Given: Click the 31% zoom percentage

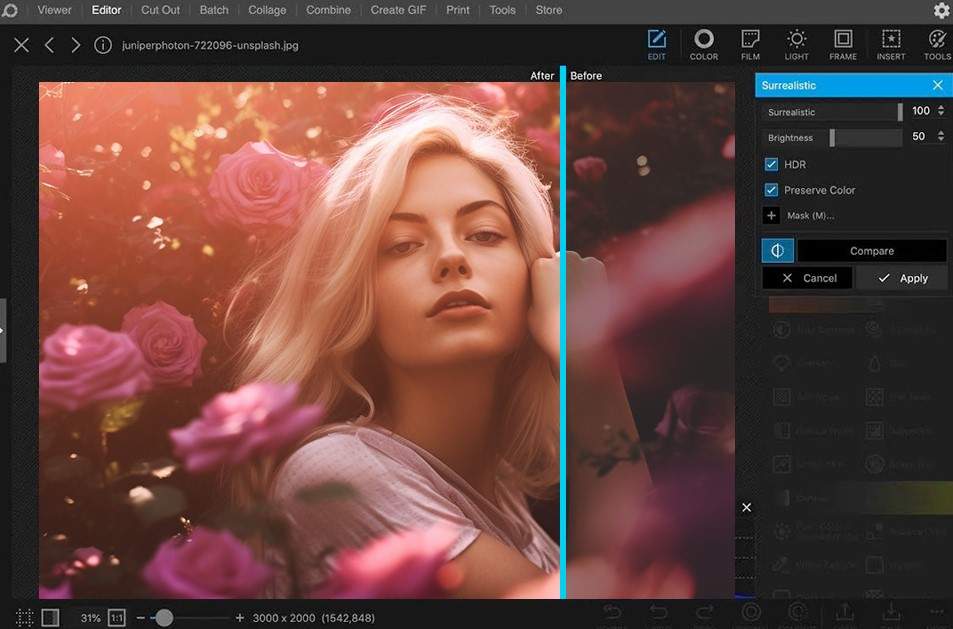Looking at the screenshot, I should (91, 618).
